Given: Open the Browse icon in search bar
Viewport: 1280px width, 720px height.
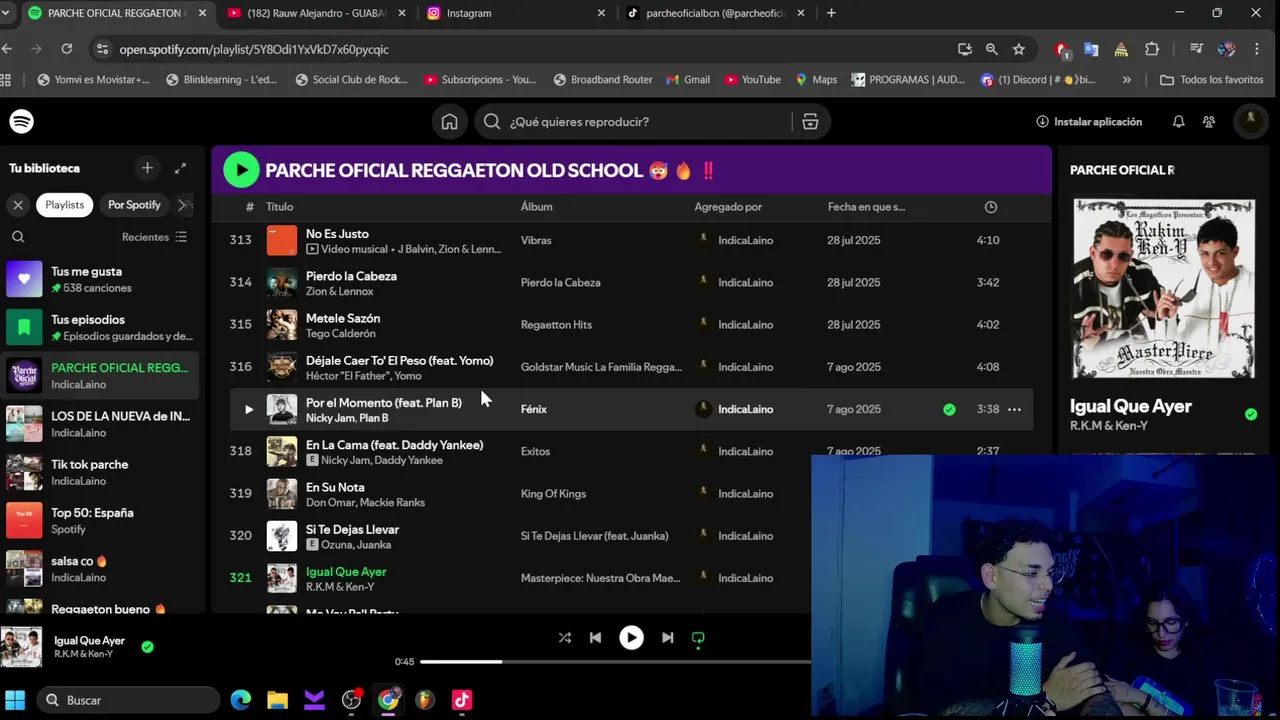Looking at the screenshot, I should [x=810, y=122].
